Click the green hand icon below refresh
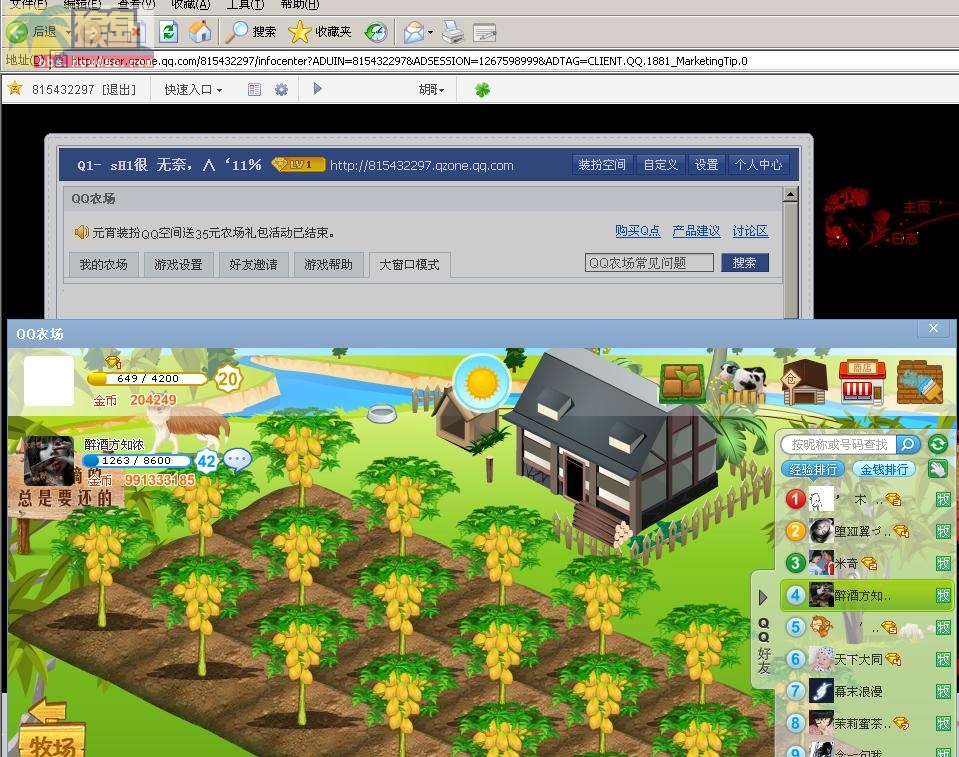959x757 pixels. [x=938, y=470]
